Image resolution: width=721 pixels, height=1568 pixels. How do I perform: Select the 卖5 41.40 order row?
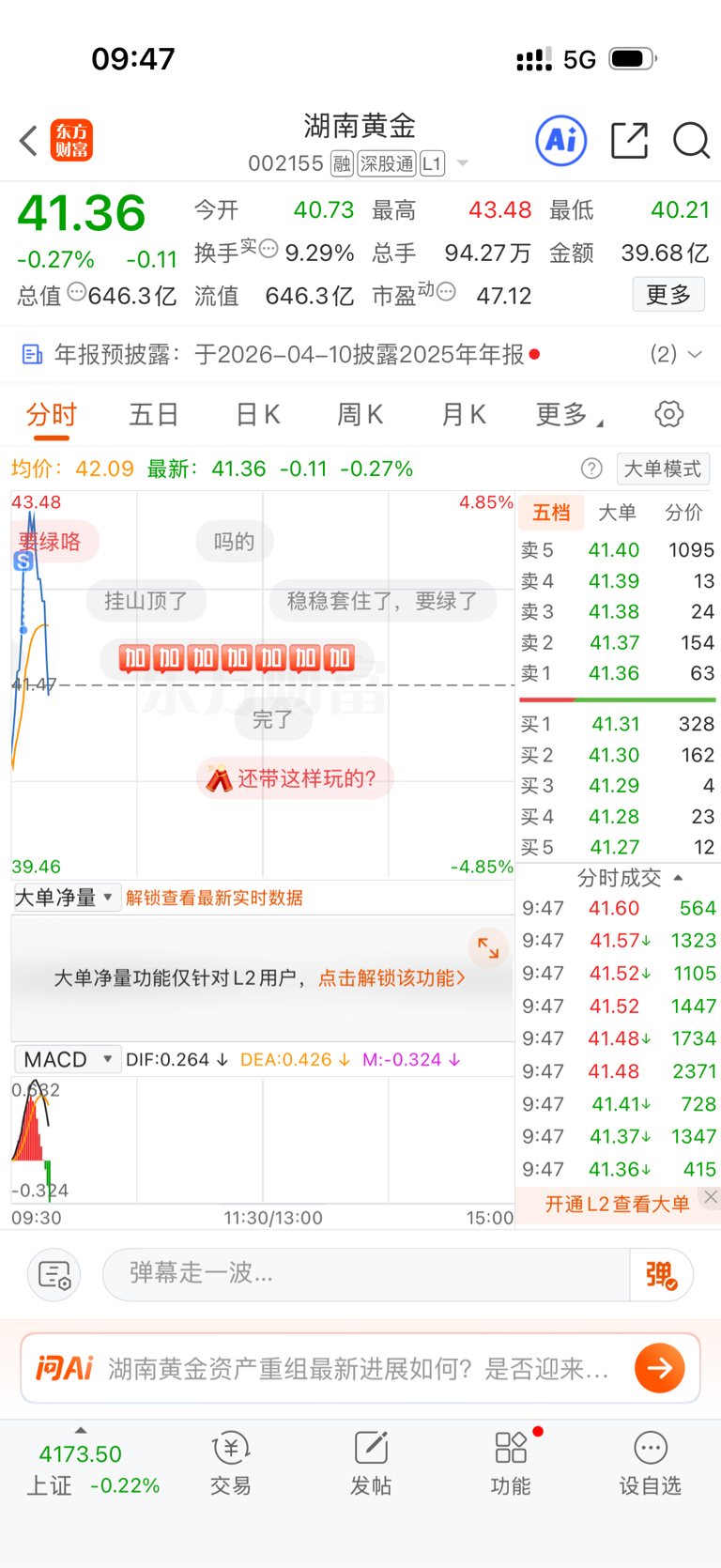618,550
